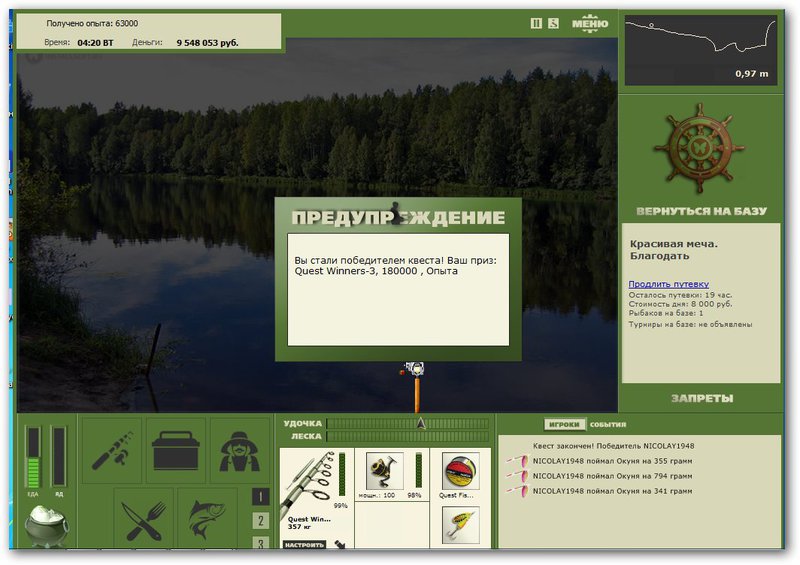Image resolution: width=800 pixels, height=565 pixels.
Task: Select tackle slot 3
Action: click(x=261, y=543)
